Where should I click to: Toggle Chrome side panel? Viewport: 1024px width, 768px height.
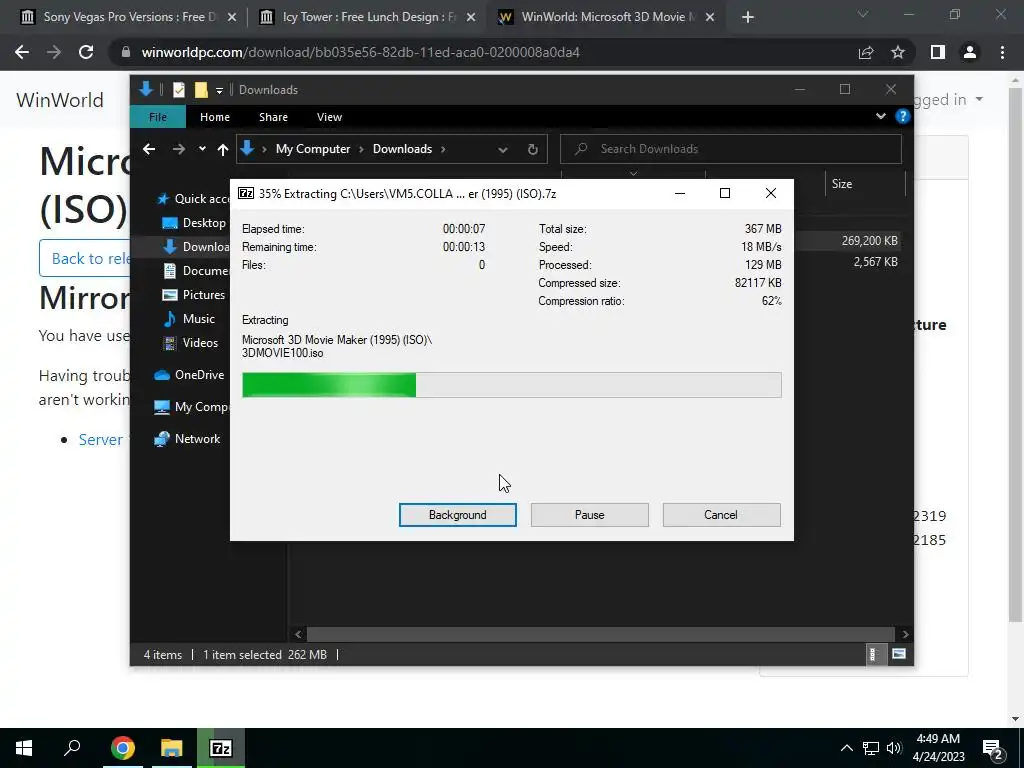[938, 52]
